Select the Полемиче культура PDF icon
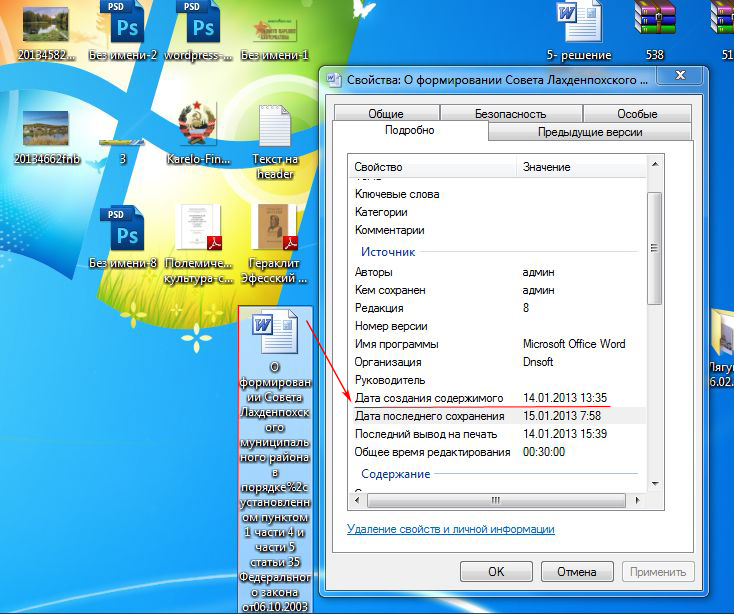This screenshot has height=614, width=734. tap(198, 228)
